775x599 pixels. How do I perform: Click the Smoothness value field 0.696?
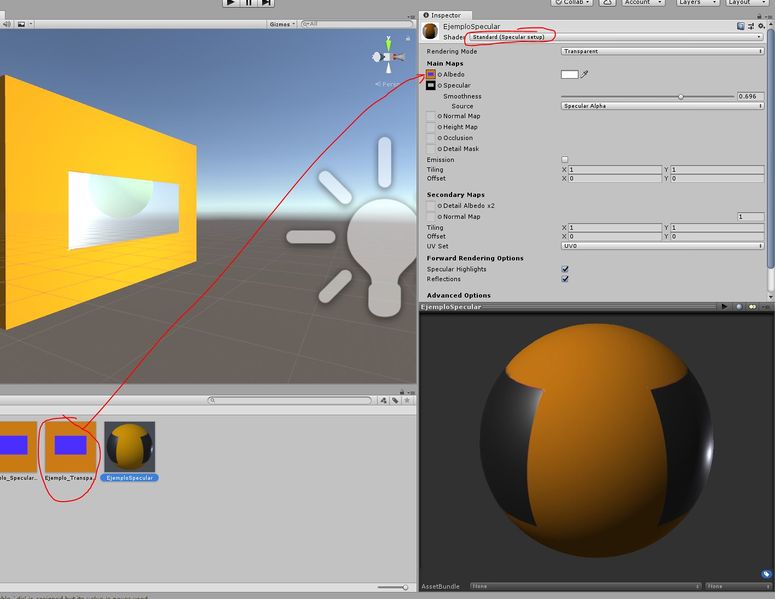pos(750,96)
